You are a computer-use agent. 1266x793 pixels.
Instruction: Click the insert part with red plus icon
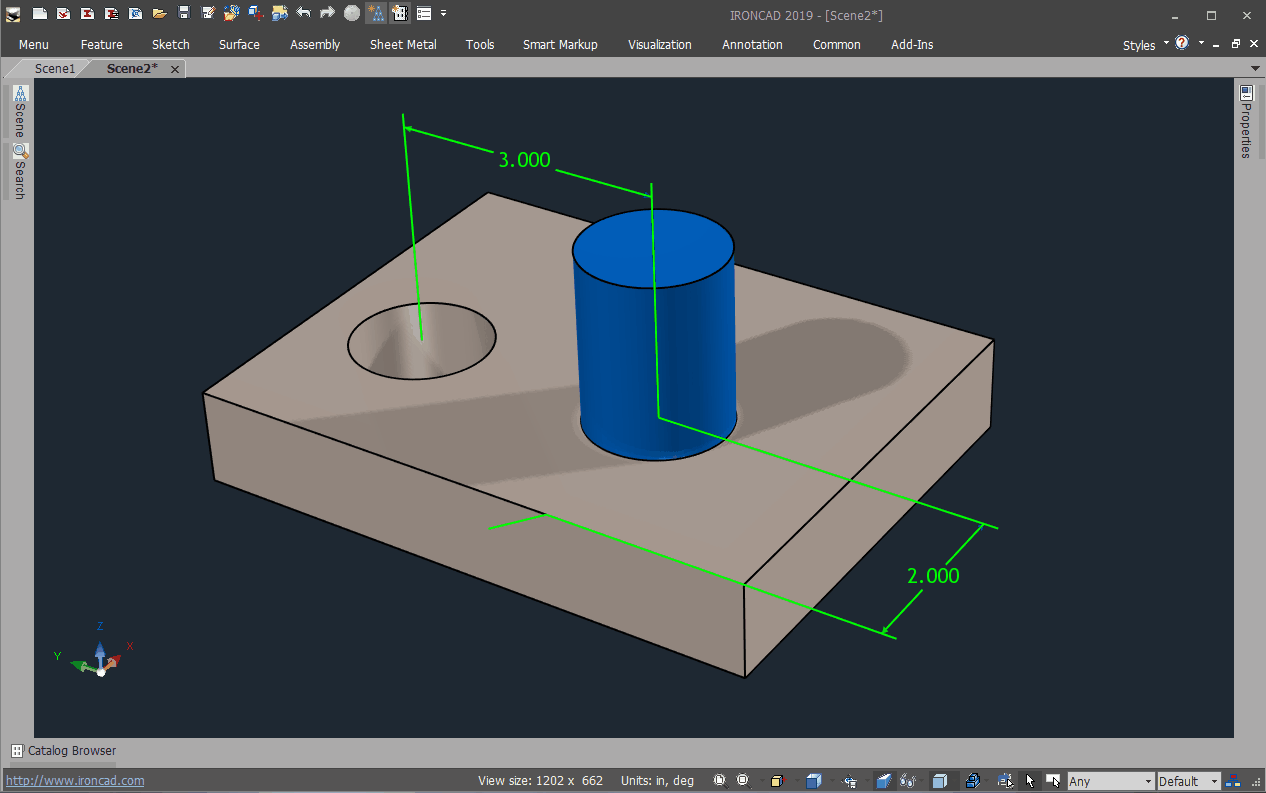pos(255,14)
